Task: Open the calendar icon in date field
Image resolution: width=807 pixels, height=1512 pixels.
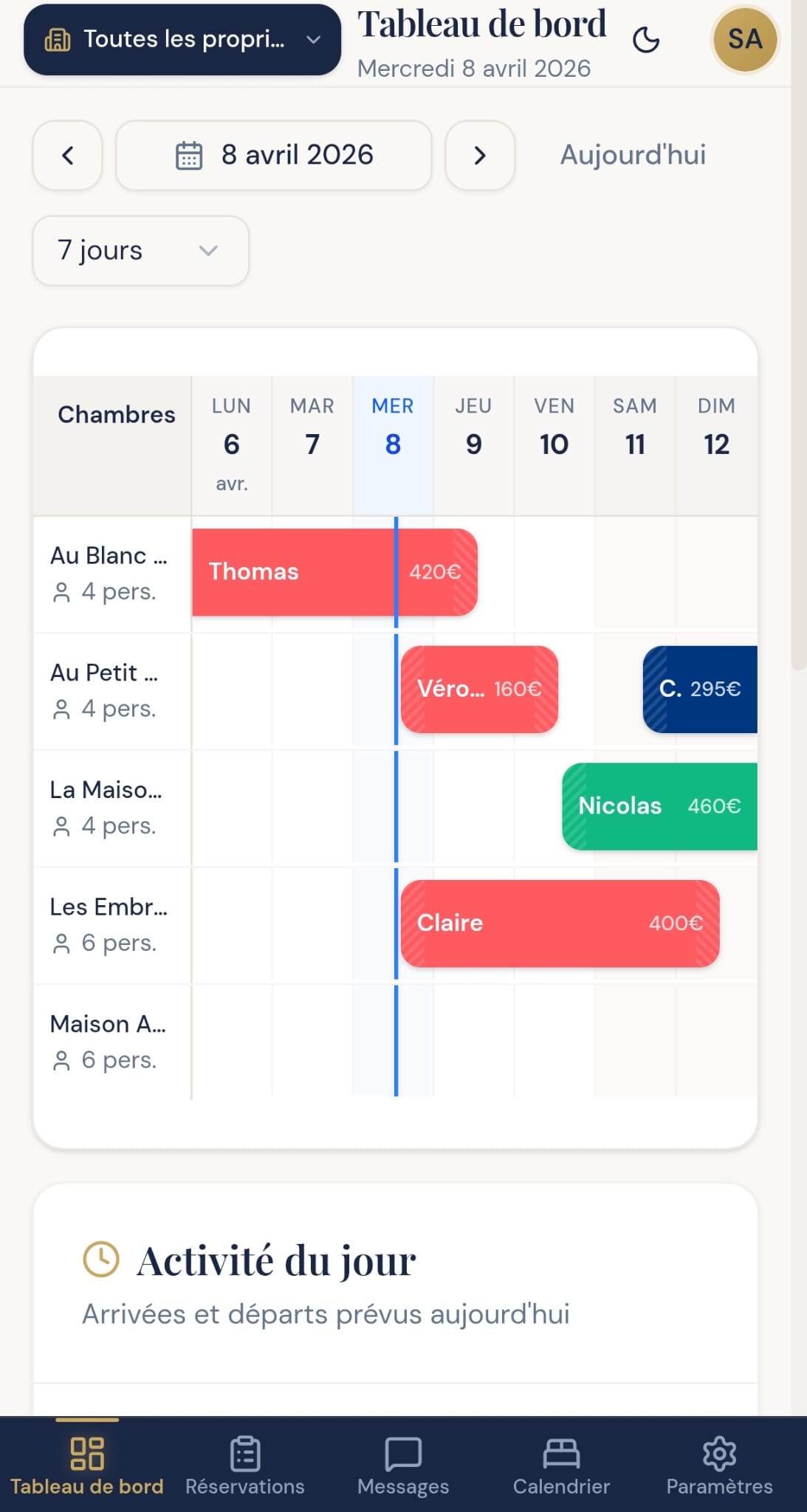Action: click(x=189, y=156)
